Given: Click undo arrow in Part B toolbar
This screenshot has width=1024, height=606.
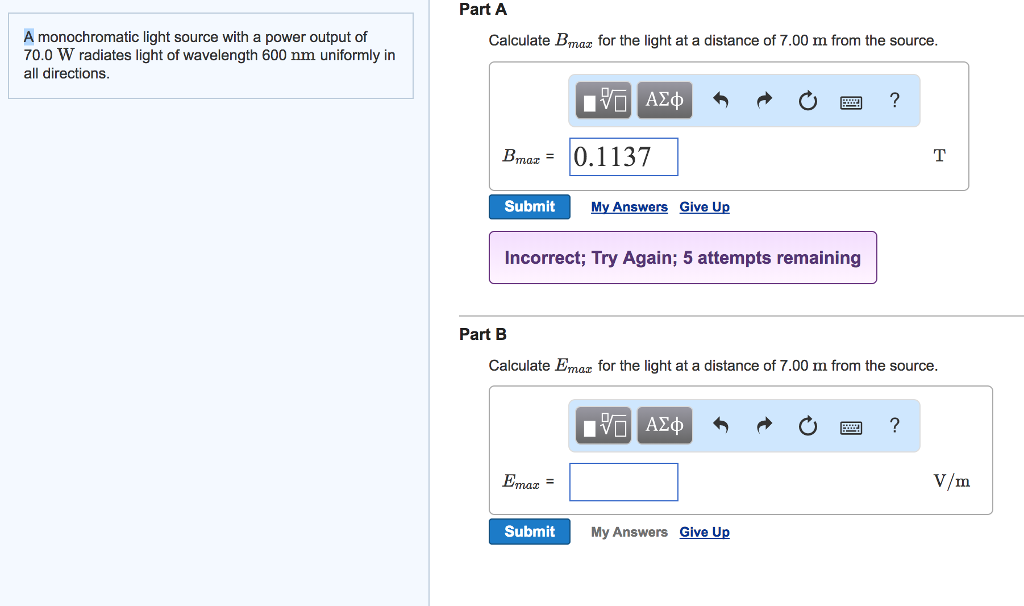Looking at the screenshot, I should [x=720, y=426].
